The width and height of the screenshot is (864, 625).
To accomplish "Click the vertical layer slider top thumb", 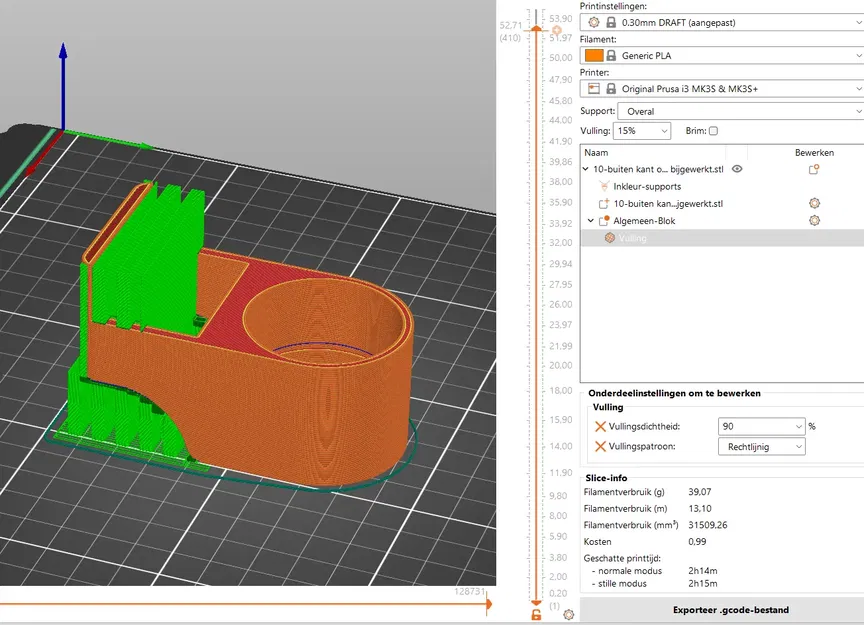I will click(x=536, y=29).
